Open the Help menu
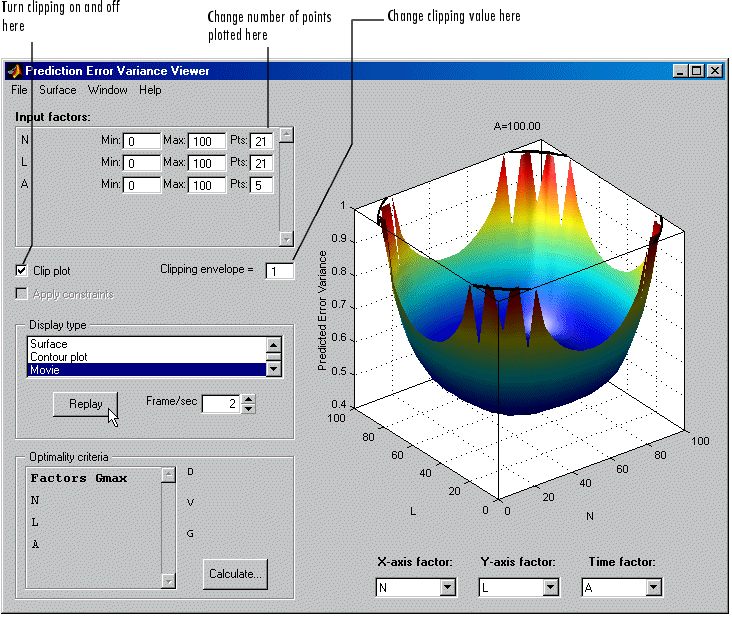The width and height of the screenshot is (732, 617). coord(150,90)
